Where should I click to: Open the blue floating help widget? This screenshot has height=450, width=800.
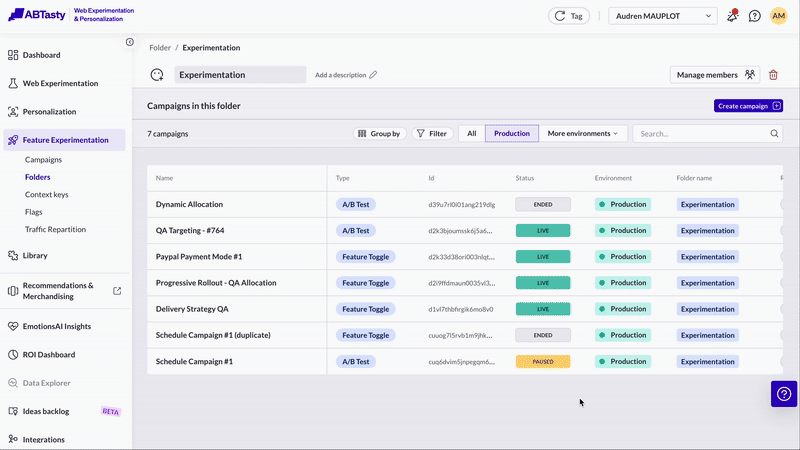(784, 394)
